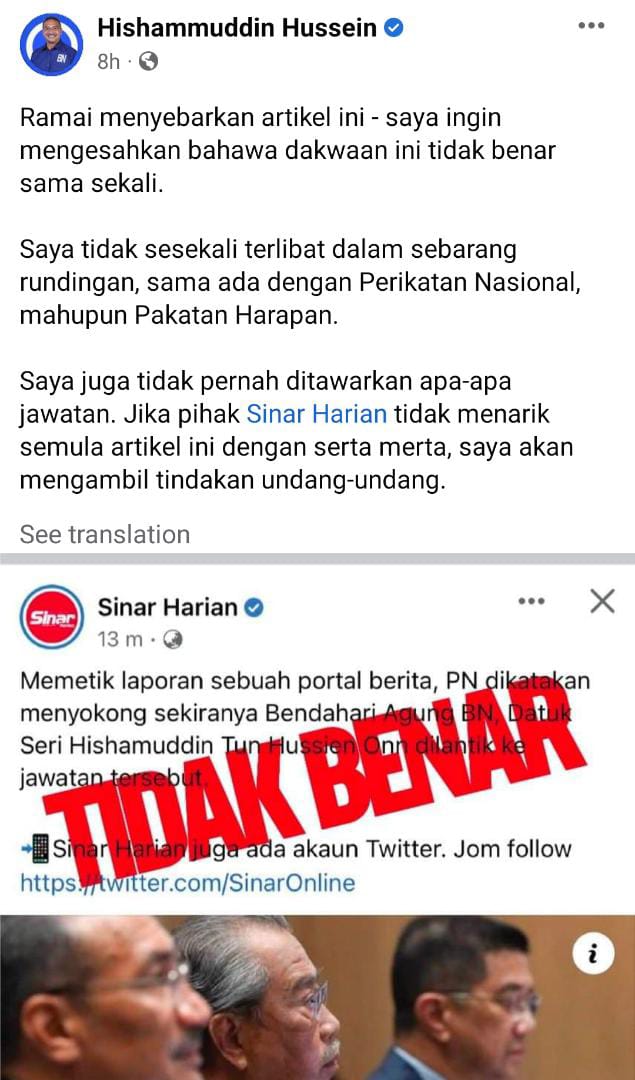635x1080 pixels.
Task: Click See translation under the post
Action: tap(105, 534)
